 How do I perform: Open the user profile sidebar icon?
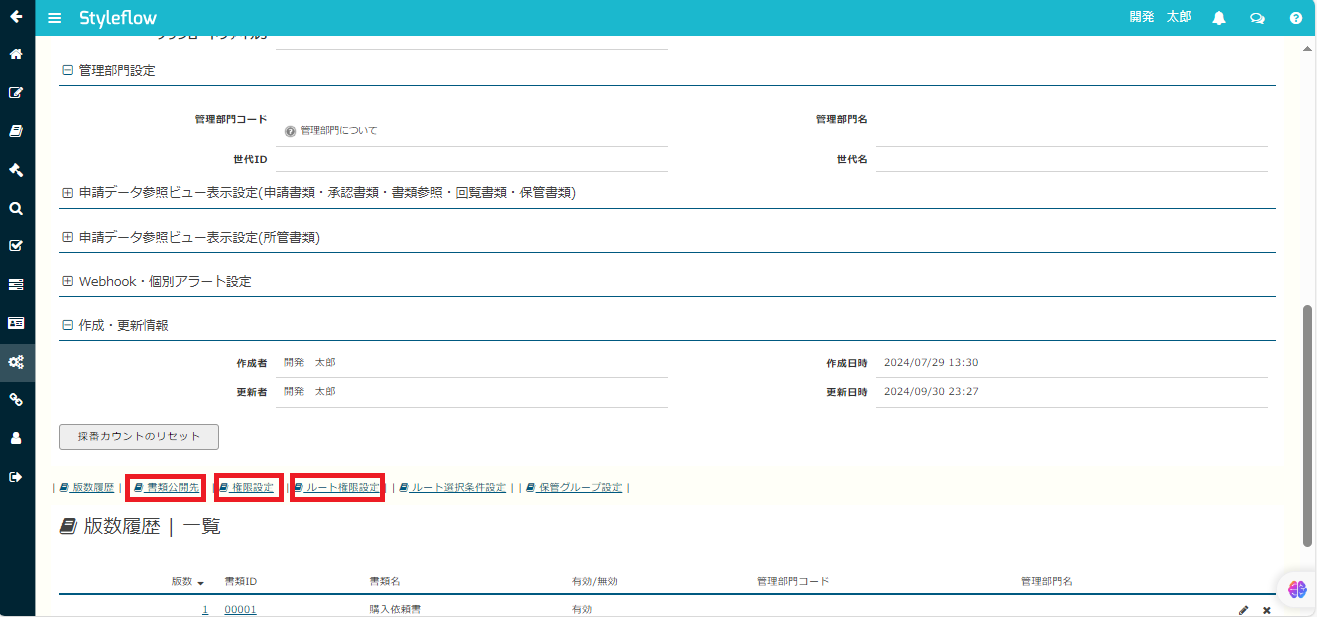point(16,438)
